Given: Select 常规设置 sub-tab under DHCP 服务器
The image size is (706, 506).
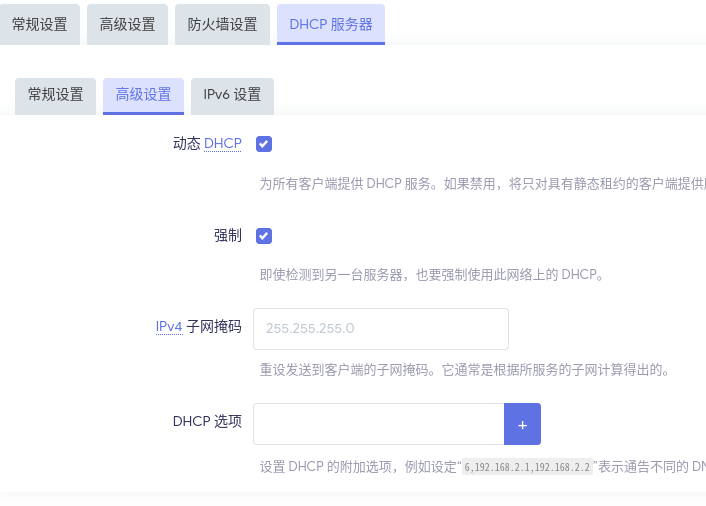Looking at the screenshot, I should [56, 95].
